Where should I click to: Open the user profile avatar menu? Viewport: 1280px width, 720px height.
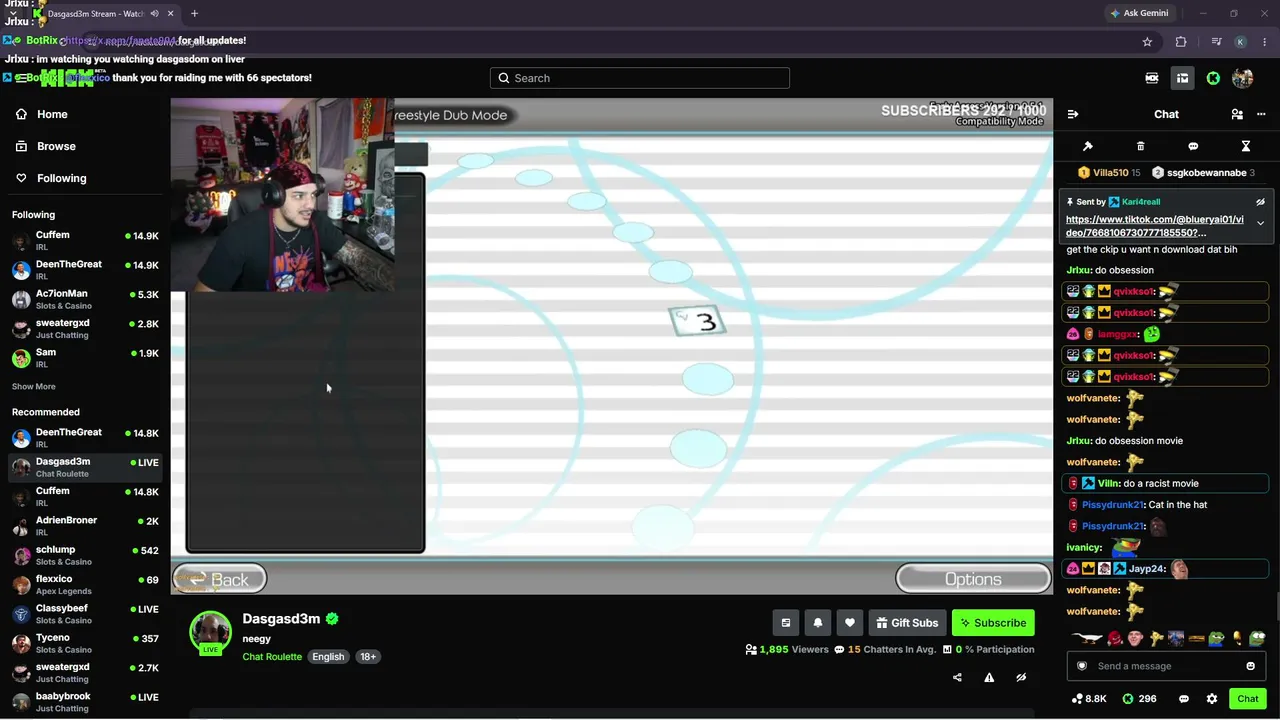pyautogui.click(x=1243, y=78)
